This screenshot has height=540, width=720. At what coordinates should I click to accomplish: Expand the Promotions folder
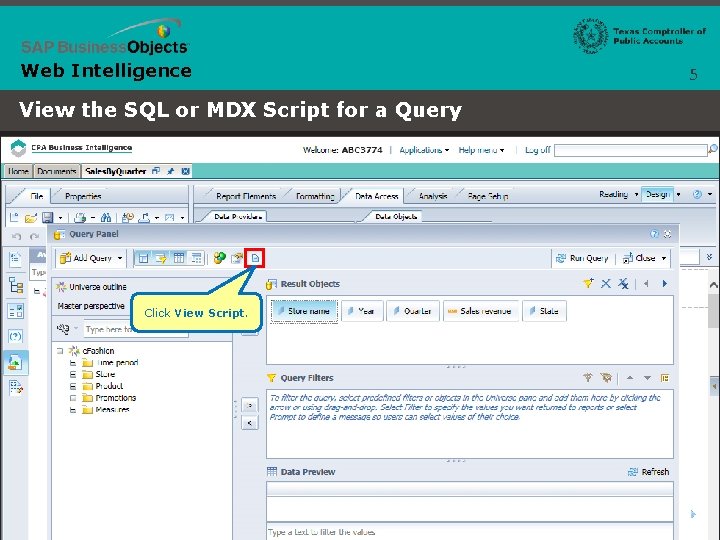click(x=73, y=398)
